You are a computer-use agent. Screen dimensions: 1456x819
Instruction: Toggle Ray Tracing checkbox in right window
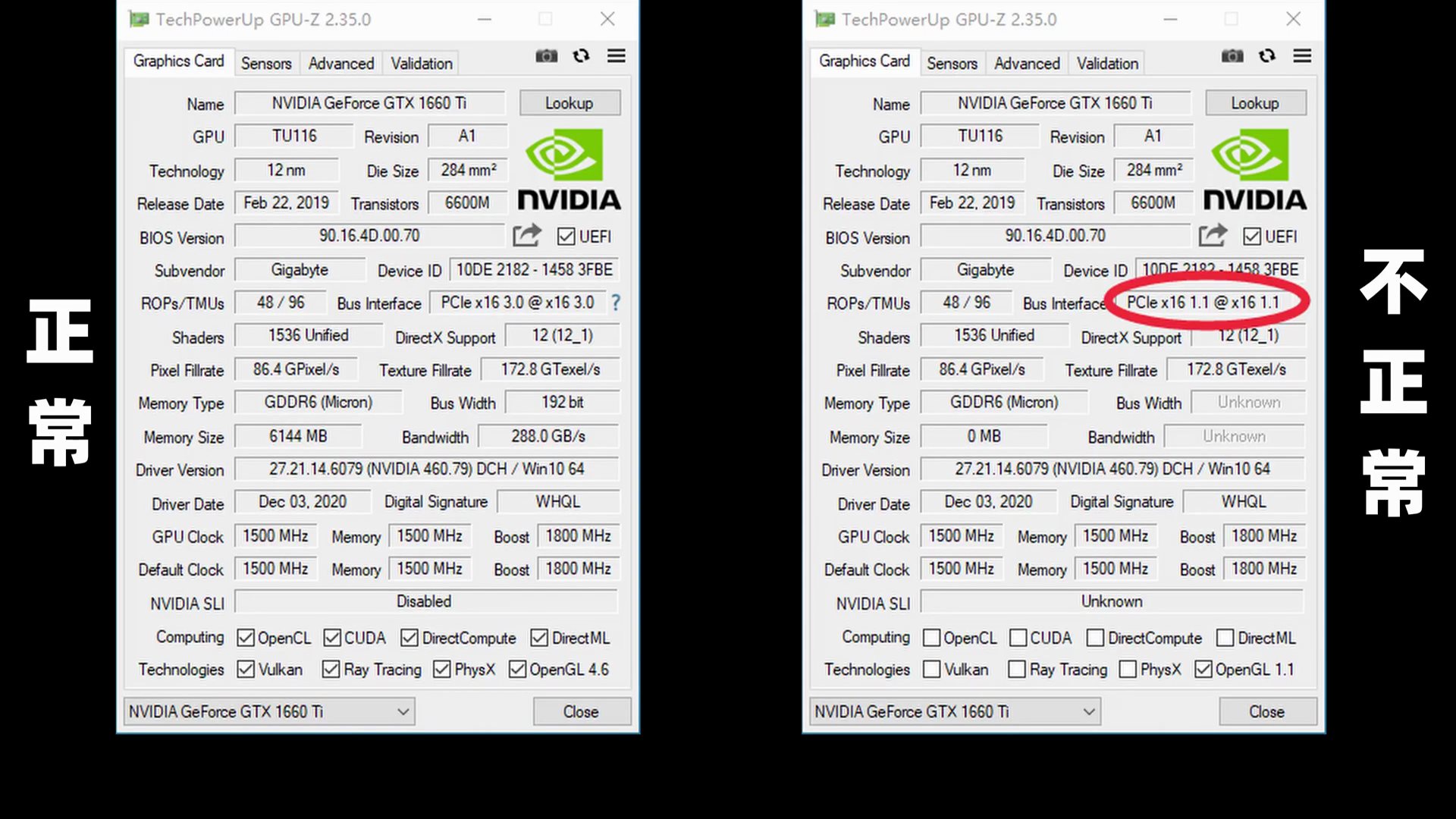point(1017,670)
